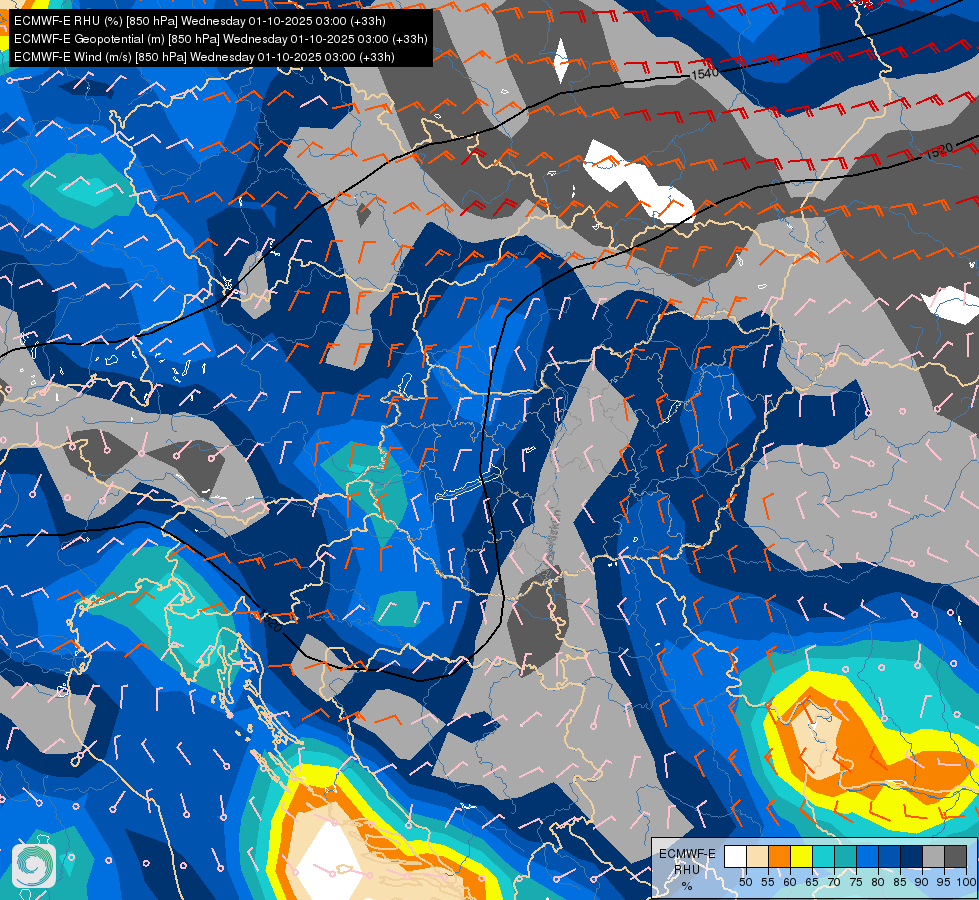979x900 pixels.
Task: Click the legend scale value 90
Action: pos(922,882)
